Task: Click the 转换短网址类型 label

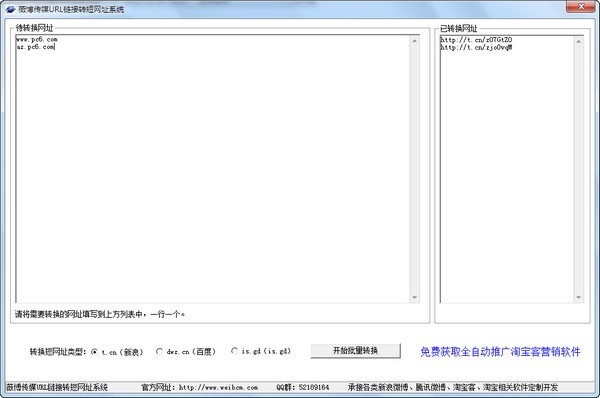Action: 58,352
